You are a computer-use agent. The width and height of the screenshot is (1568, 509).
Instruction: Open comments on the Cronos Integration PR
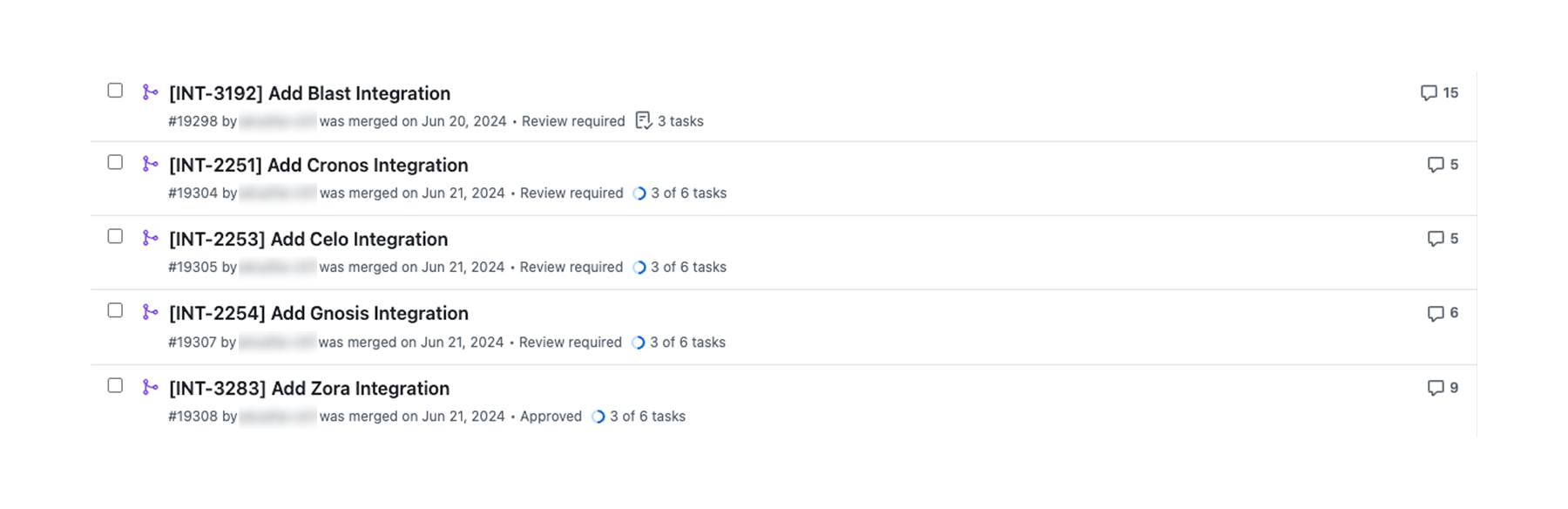tap(1436, 165)
